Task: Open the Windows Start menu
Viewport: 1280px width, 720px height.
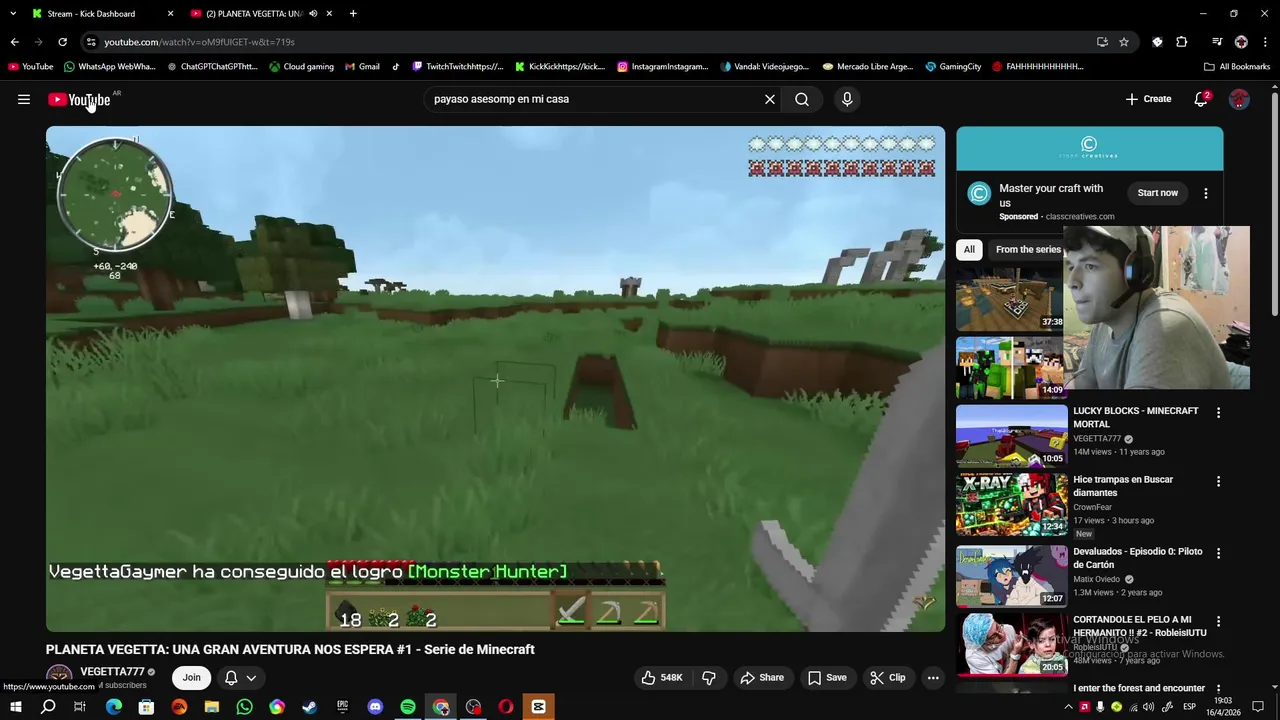Action: (x=15, y=707)
